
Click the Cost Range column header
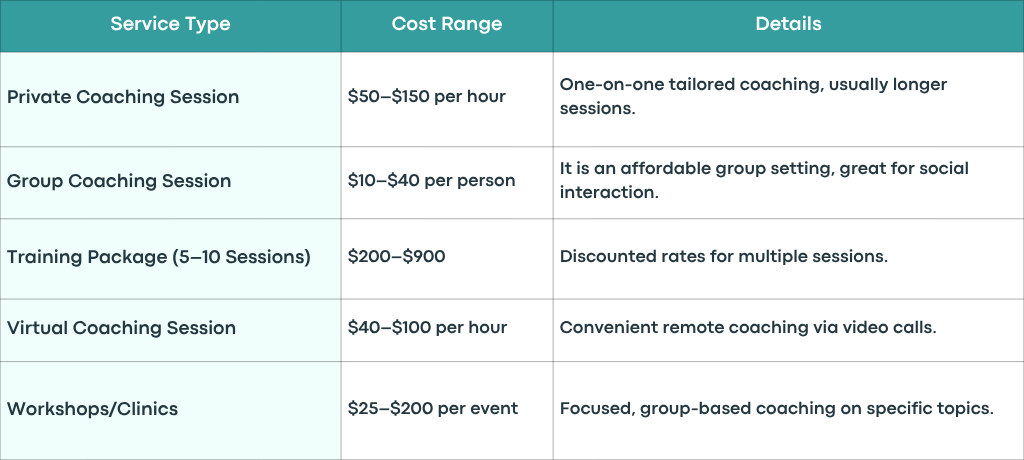447,25
